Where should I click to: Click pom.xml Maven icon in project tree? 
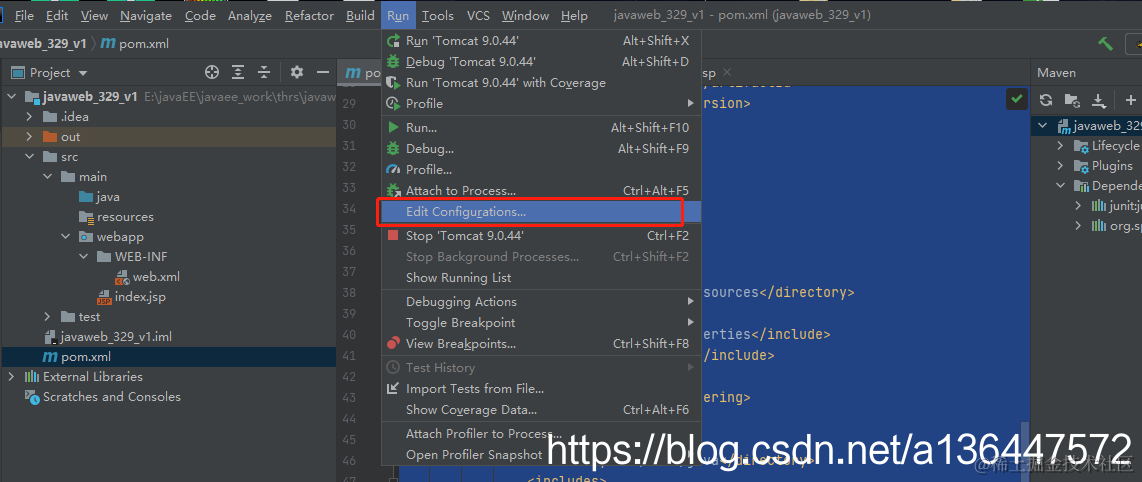pyautogui.click(x=50, y=357)
